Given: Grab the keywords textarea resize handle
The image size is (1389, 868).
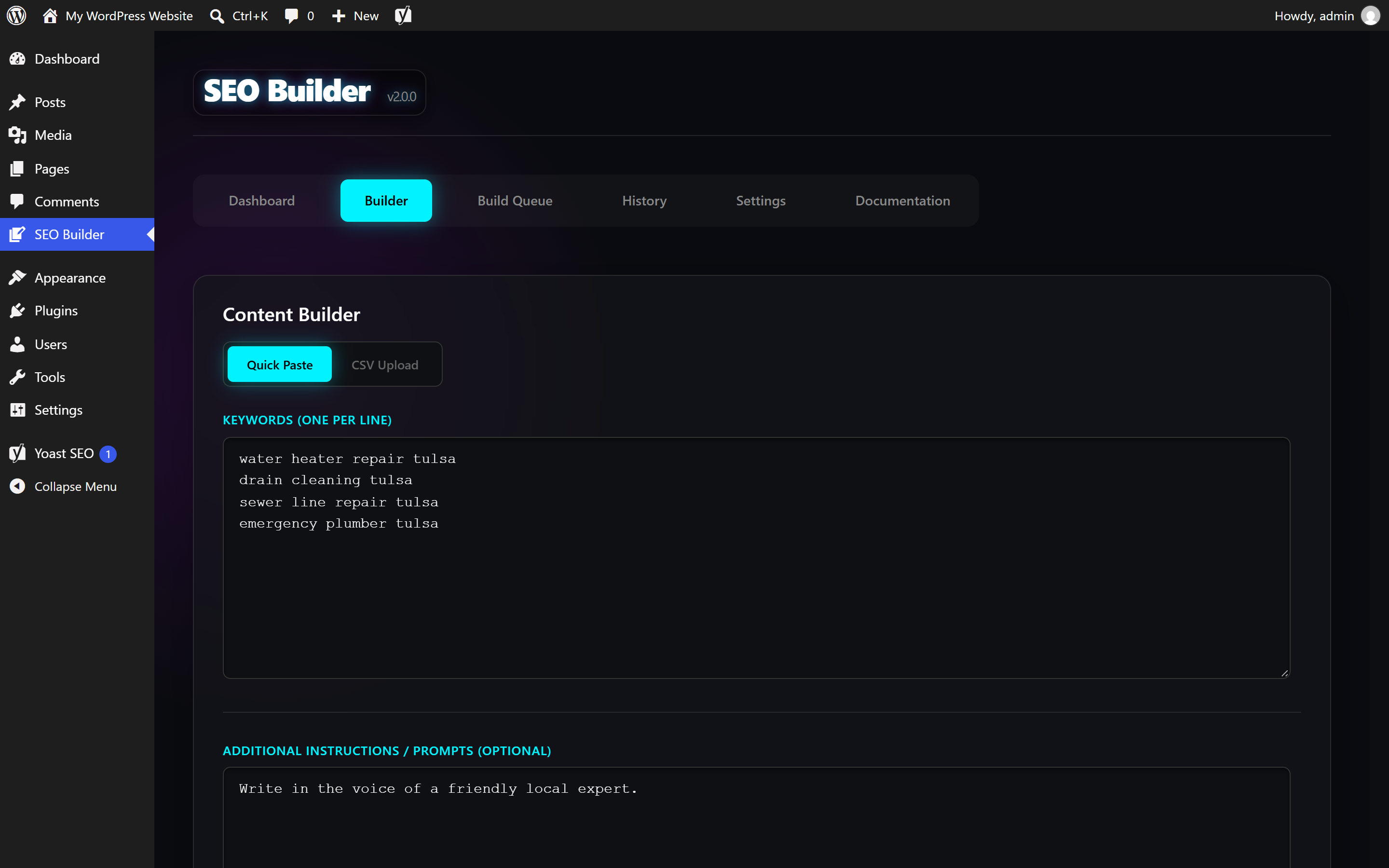Looking at the screenshot, I should 1284,673.
